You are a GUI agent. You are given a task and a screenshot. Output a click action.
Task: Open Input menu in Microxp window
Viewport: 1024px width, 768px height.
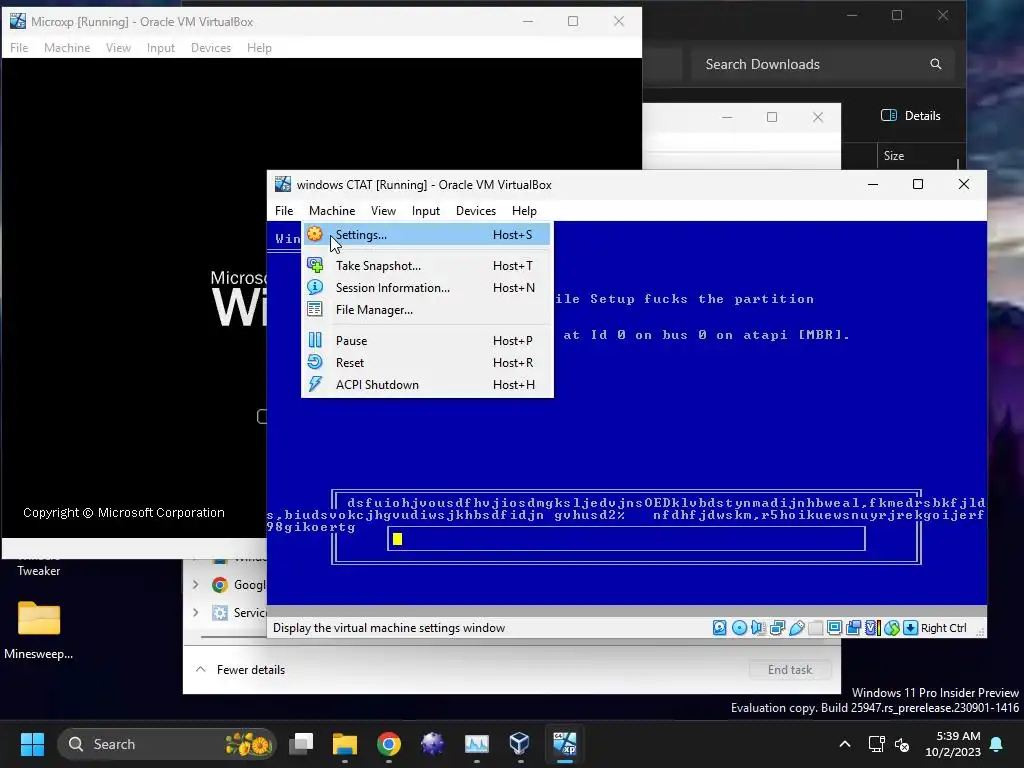coord(161,48)
